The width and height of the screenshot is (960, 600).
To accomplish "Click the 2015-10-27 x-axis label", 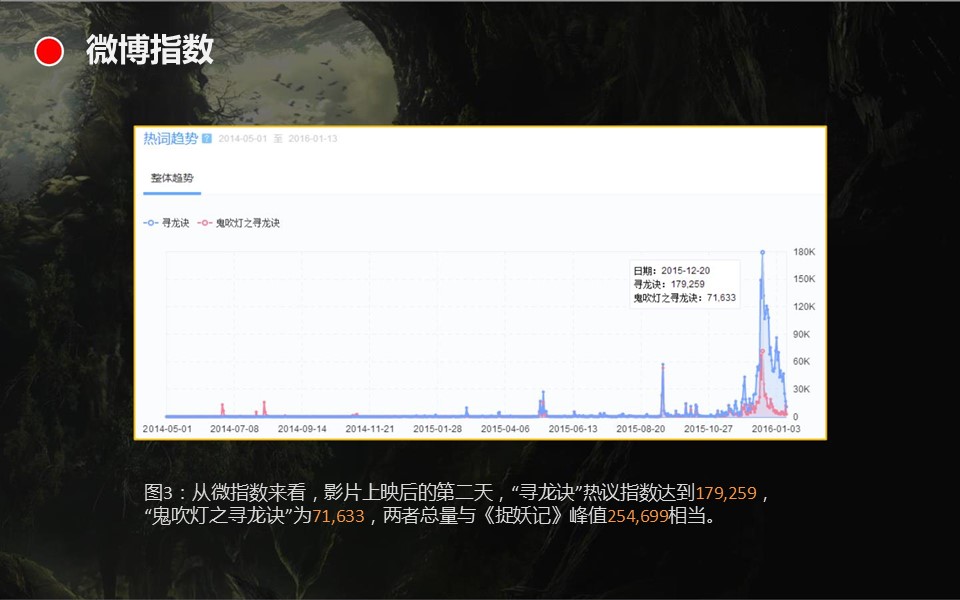I will 708,429.
